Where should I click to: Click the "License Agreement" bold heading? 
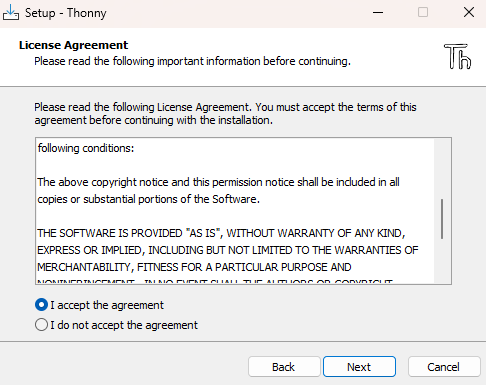point(73,45)
